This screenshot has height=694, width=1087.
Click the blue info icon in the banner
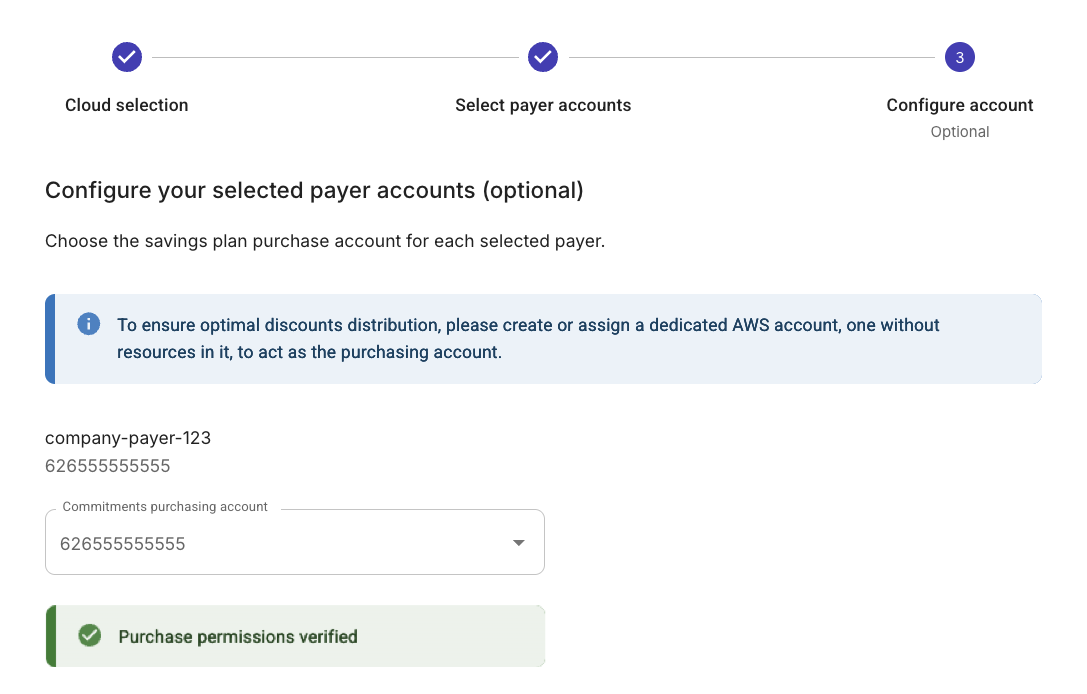(88, 324)
